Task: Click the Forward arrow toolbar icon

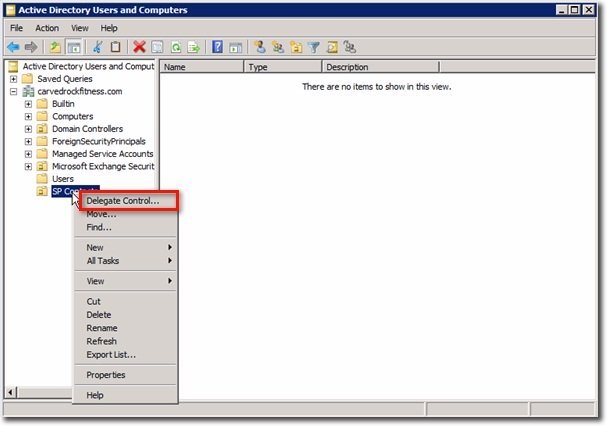Action: pyautogui.click(x=31, y=47)
